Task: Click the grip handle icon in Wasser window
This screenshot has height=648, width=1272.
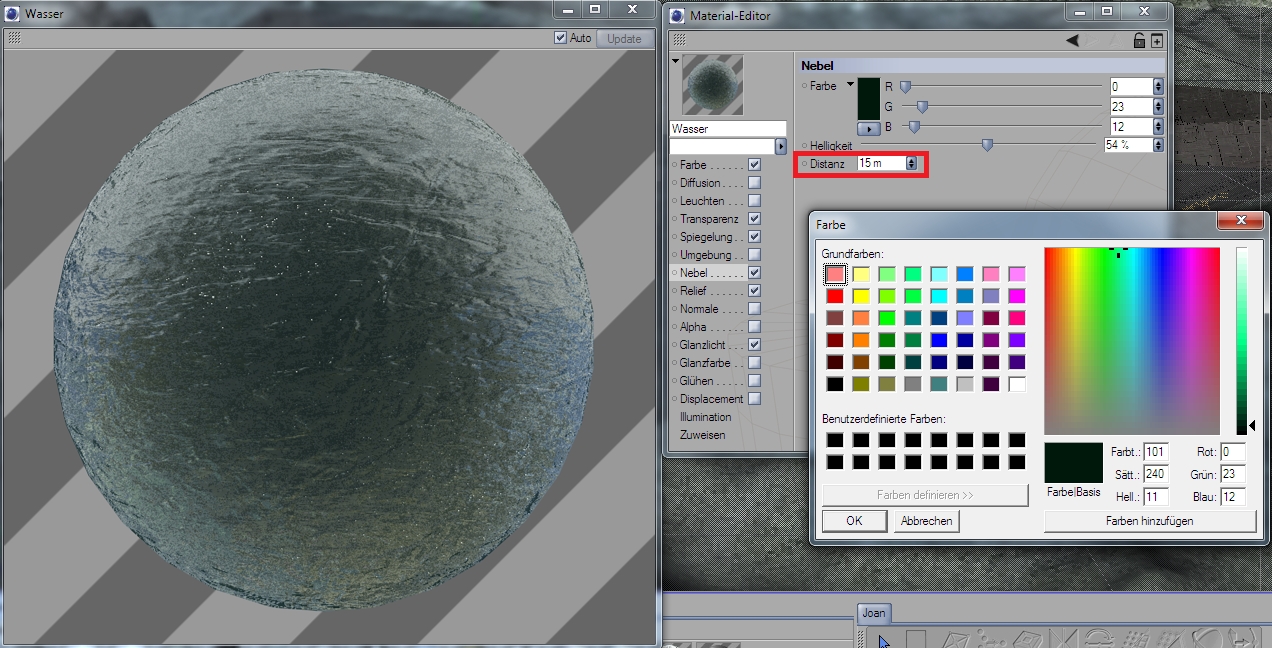Action: [x=14, y=39]
